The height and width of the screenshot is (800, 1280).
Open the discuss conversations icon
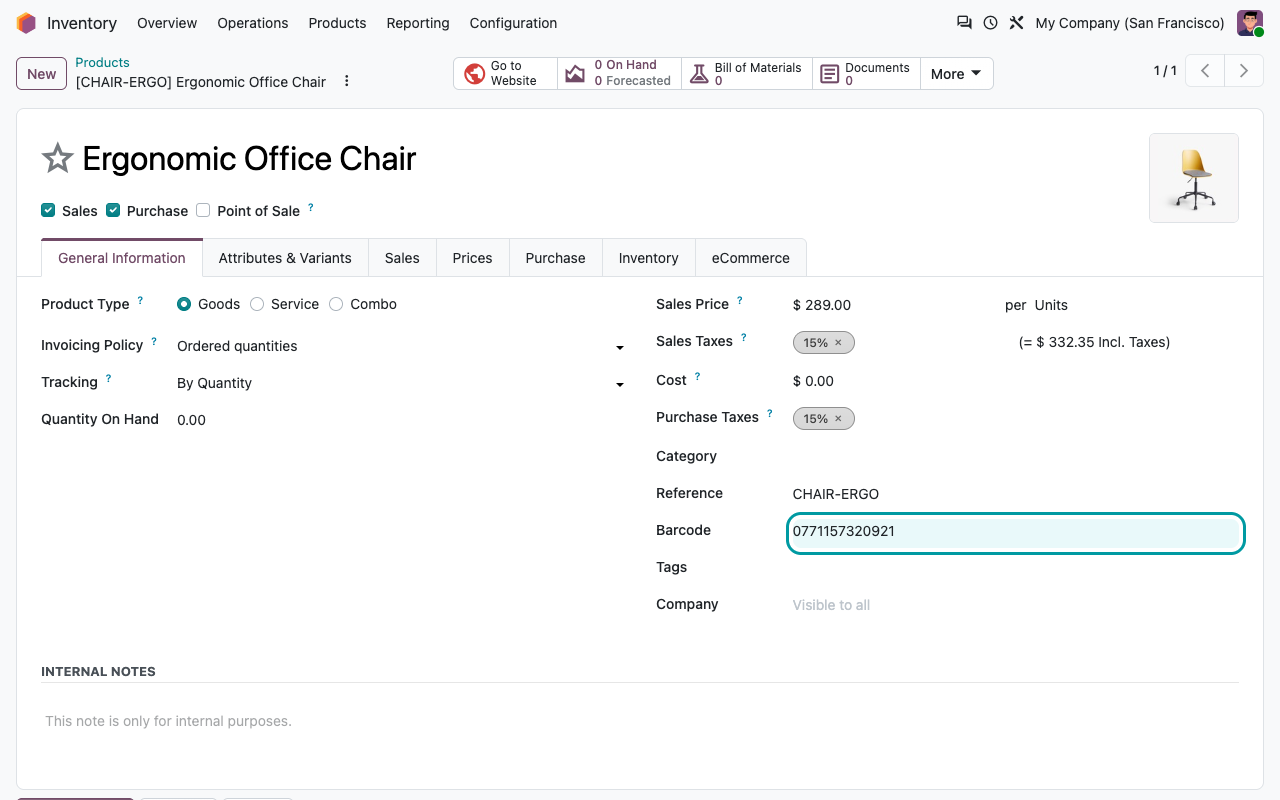pyautogui.click(x=964, y=23)
